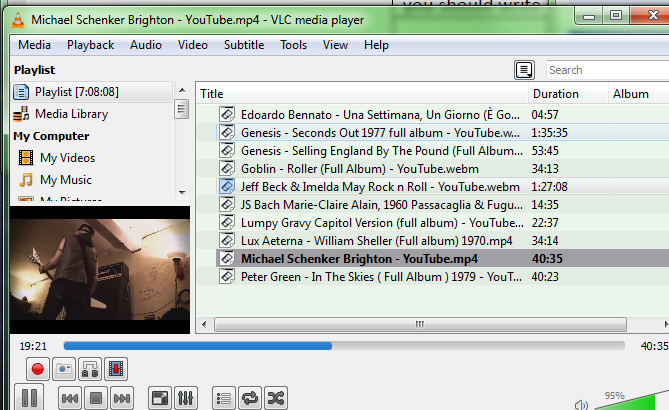669x410 pixels.
Task: Click the horizontal playlist scrollbar thumb
Action: [x=420, y=325]
